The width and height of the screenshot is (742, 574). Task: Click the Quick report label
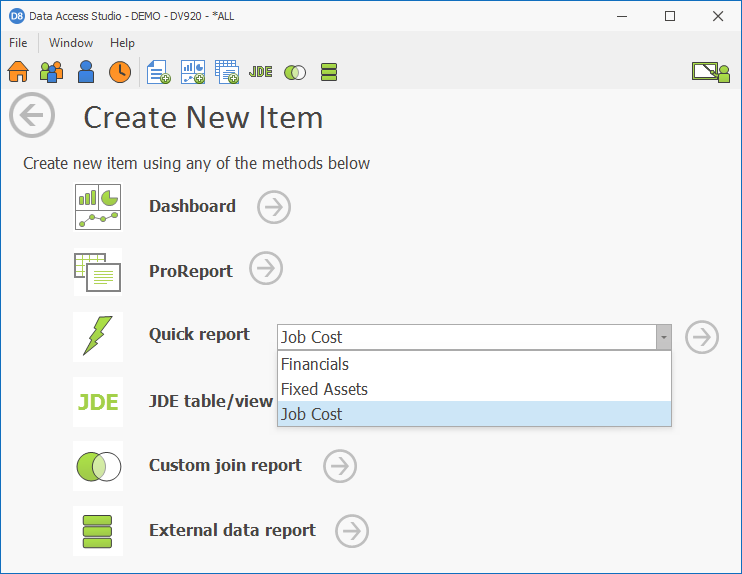[x=199, y=335]
